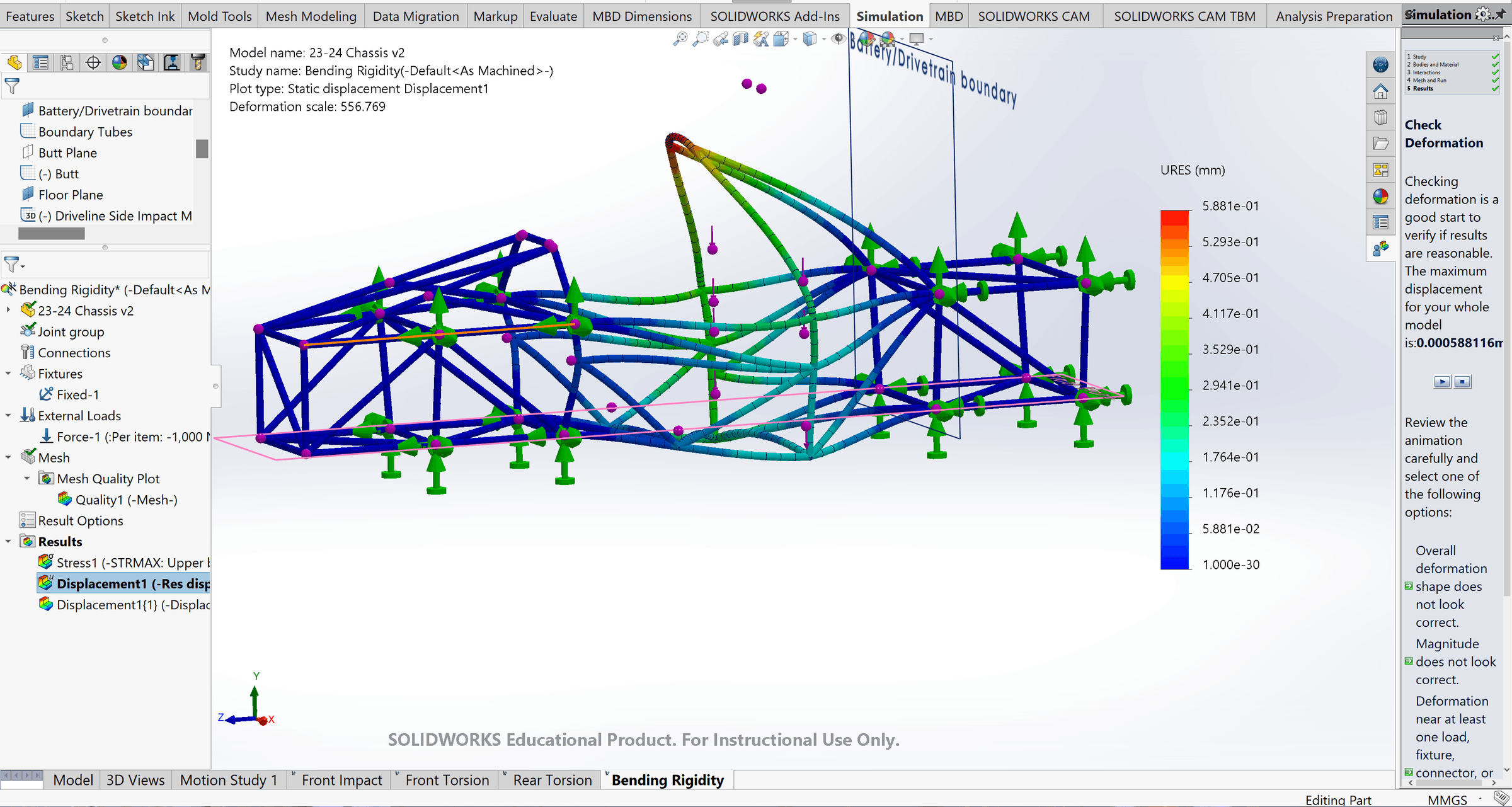The height and width of the screenshot is (807, 1512).
Task: Open Apply Scene dropdown arrow
Action: click(x=902, y=40)
